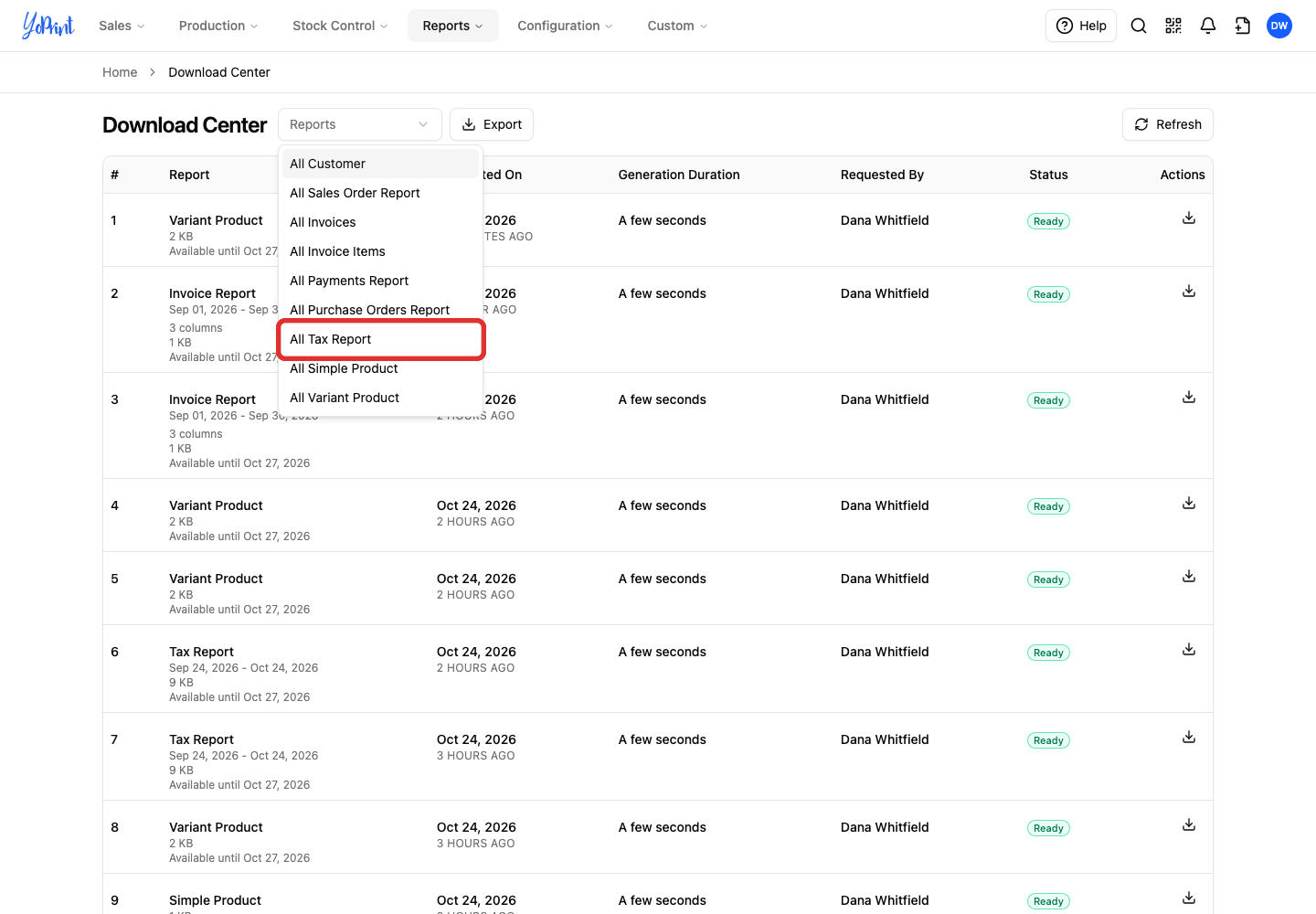Click Dana Whitfield in row 4
This screenshot has width=1316, height=914.
[x=885, y=505]
